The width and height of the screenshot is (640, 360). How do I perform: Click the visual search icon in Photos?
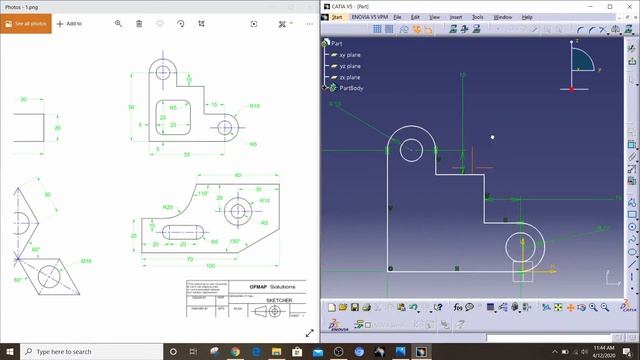click(254, 24)
